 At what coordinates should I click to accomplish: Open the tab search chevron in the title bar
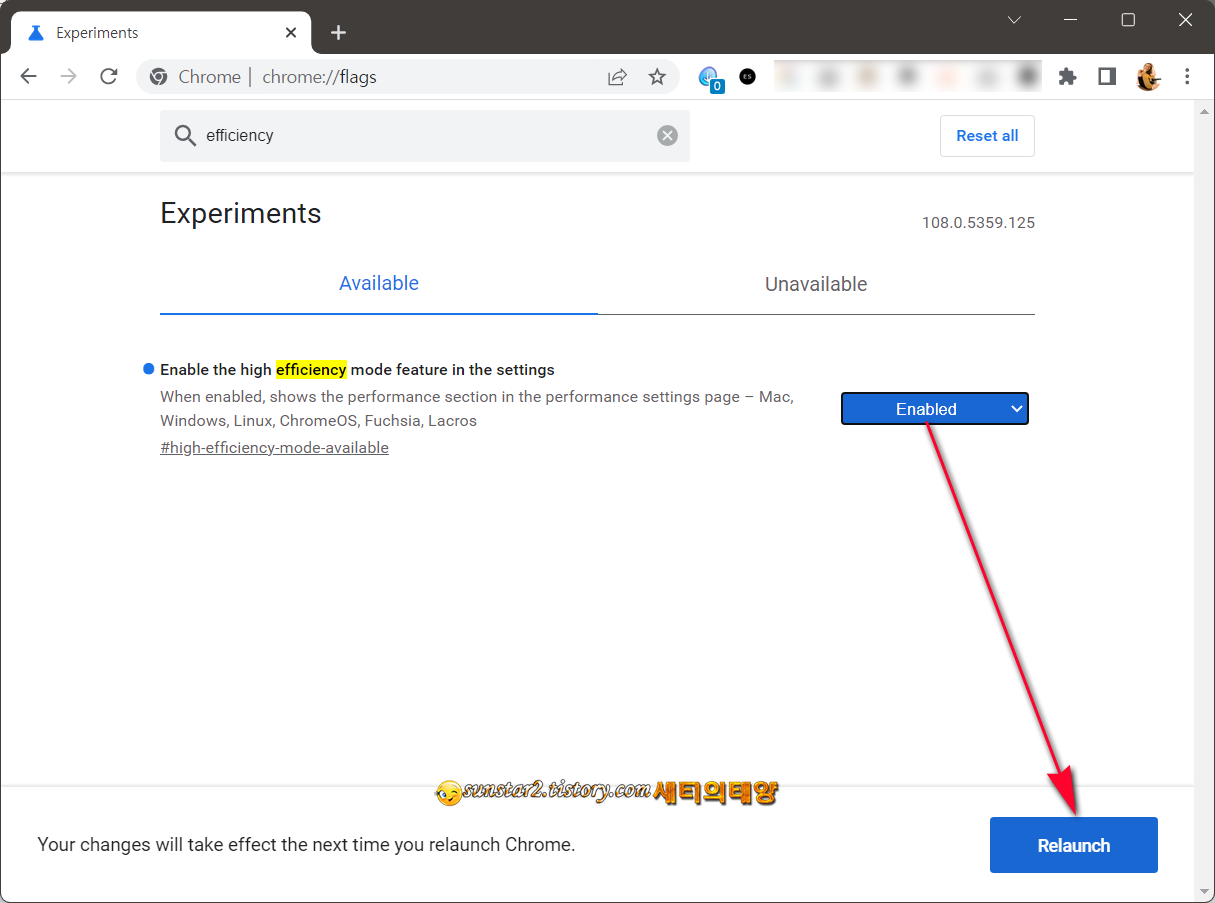click(x=1014, y=20)
